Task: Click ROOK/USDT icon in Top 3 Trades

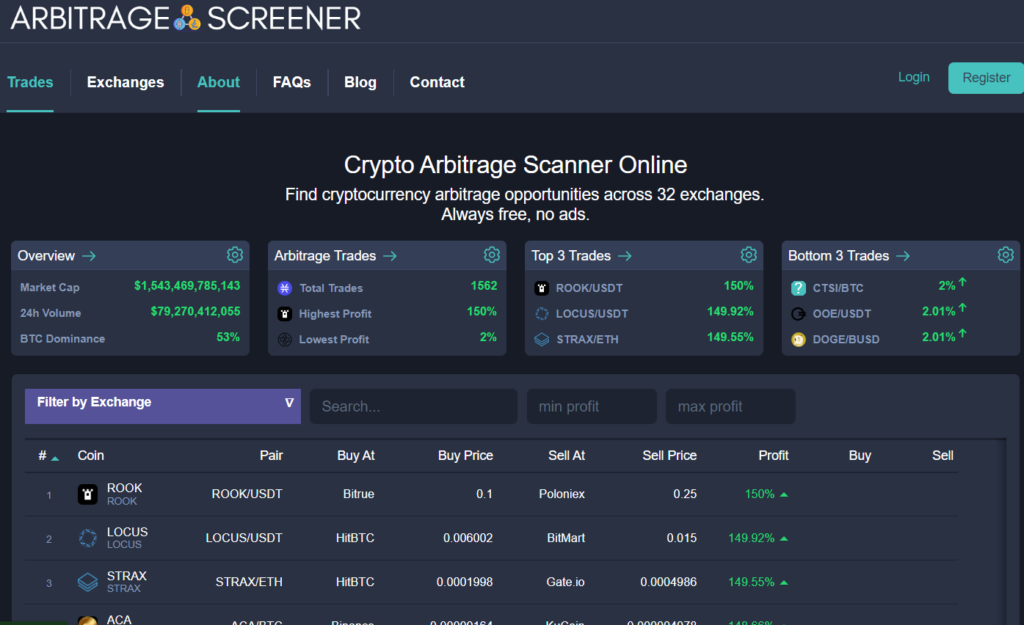Action: coord(541,288)
